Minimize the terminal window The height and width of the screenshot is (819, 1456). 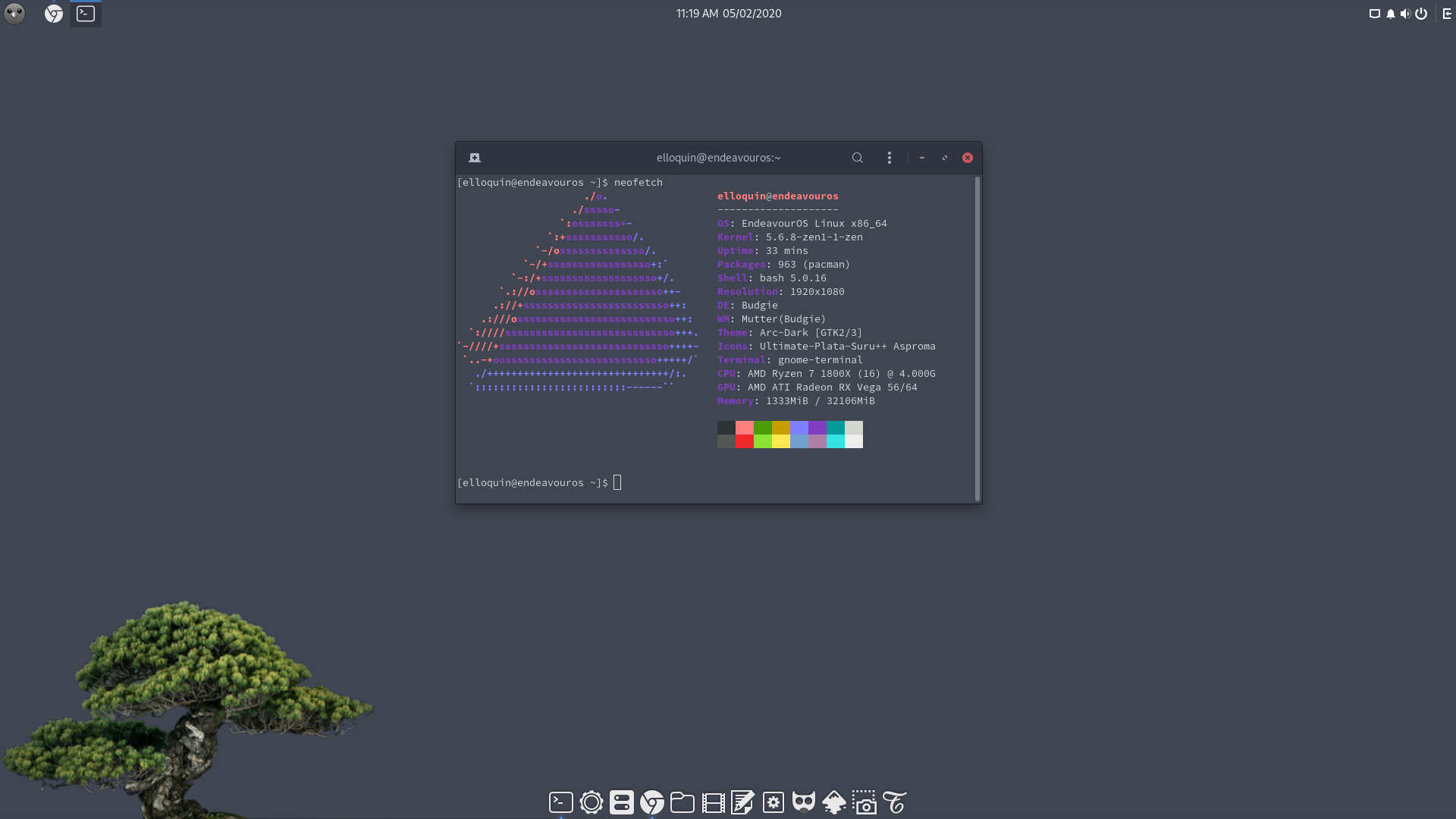pos(922,158)
